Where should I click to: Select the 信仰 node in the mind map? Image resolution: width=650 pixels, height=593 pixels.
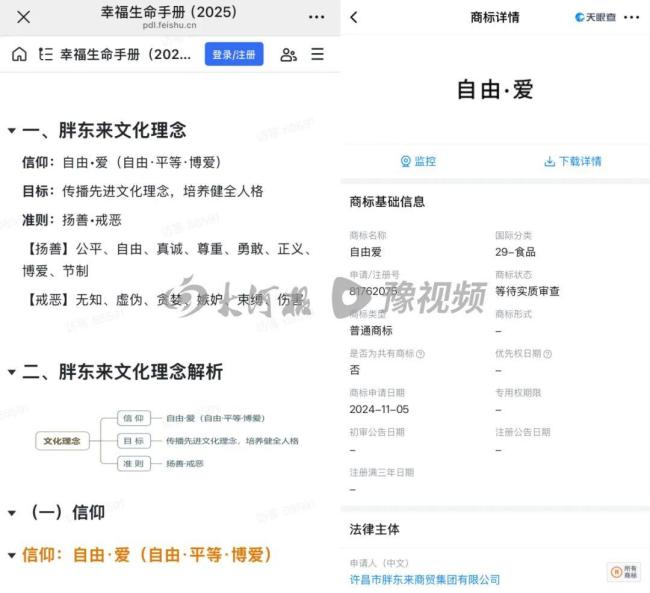pos(133,418)
